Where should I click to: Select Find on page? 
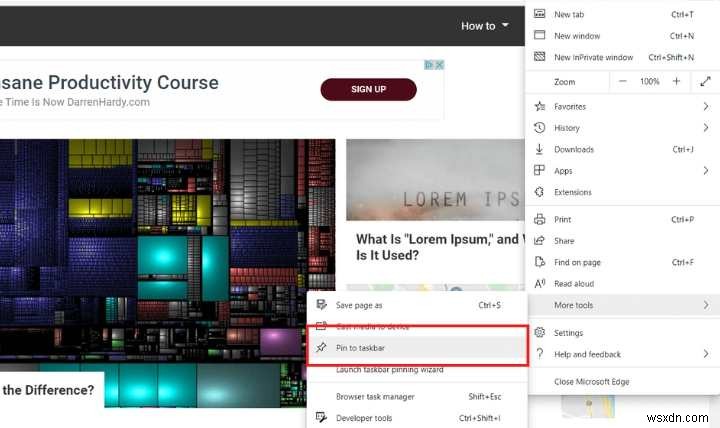click(622, 262)
